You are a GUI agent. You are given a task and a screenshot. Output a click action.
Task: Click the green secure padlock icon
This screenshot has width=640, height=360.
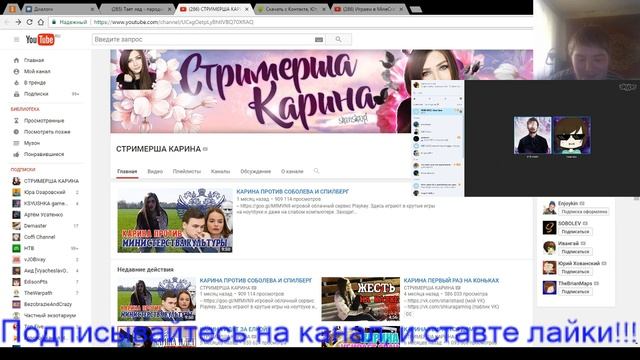click(53, 22)
